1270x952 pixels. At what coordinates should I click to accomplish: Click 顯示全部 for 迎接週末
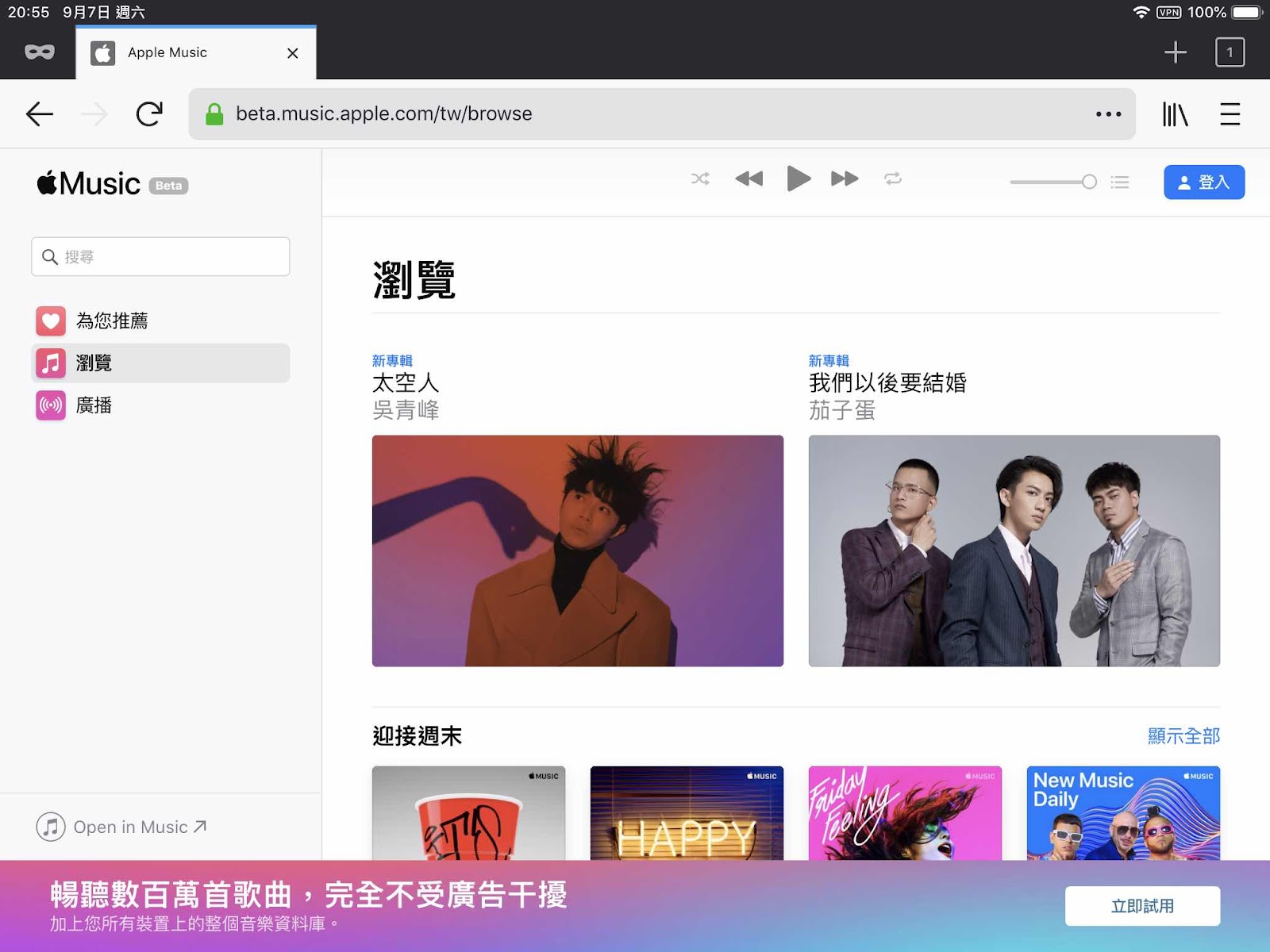(1183, 736)
